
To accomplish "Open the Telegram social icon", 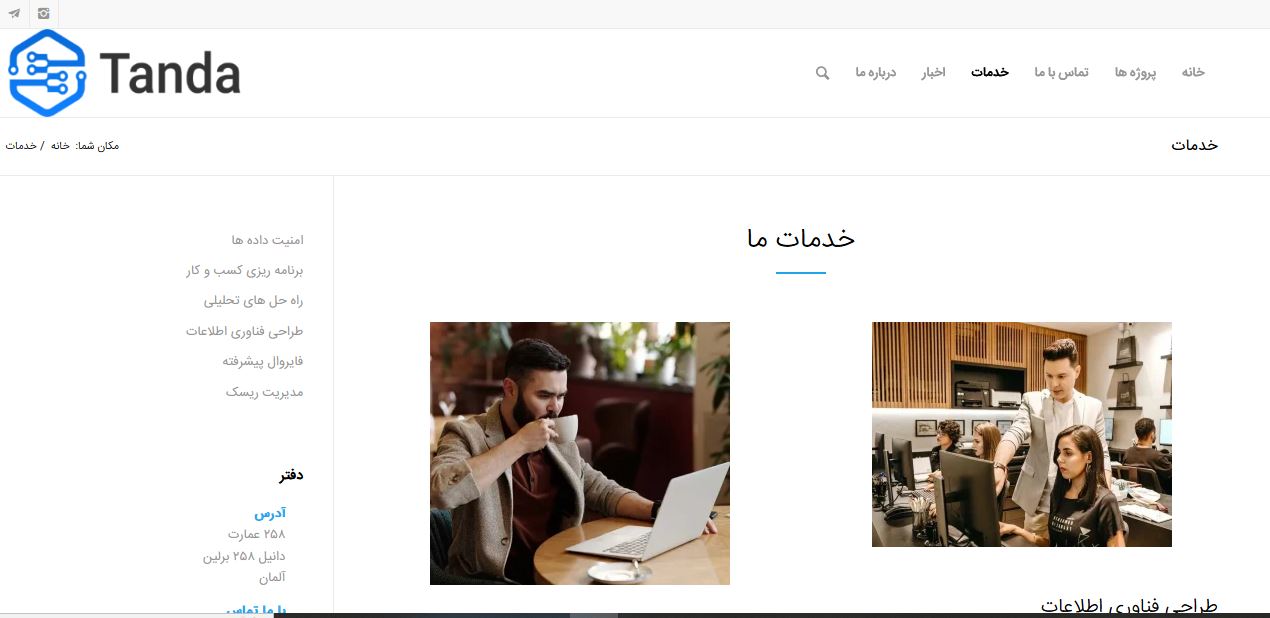I will click(x=14, y=14).
